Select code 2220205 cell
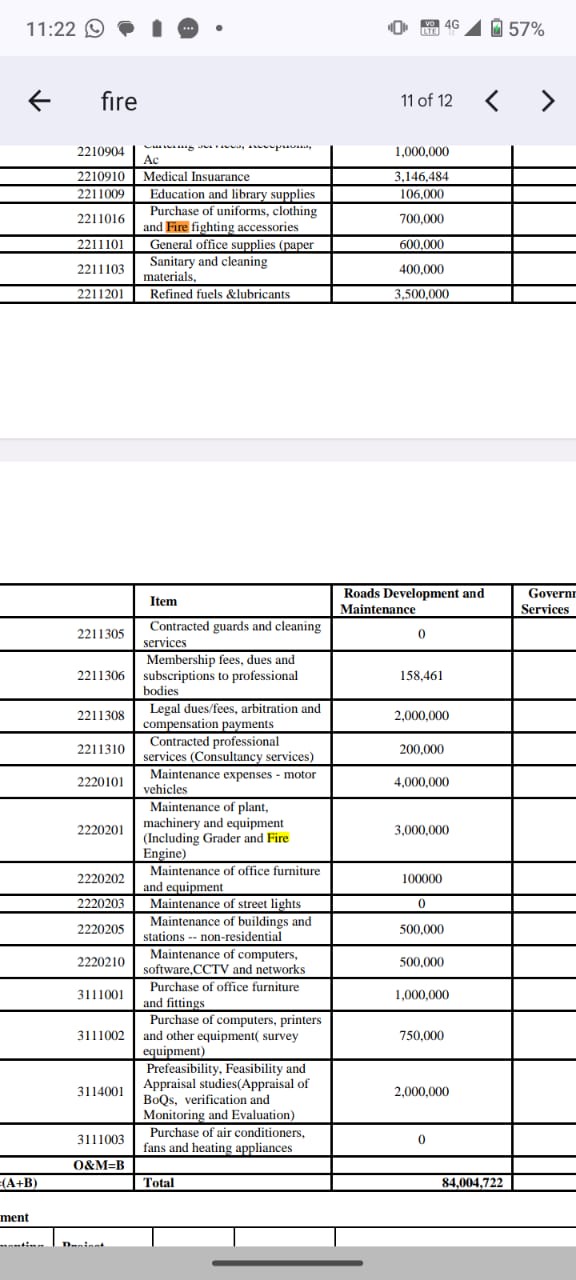576x1280 pixels. tap(100, 929)
